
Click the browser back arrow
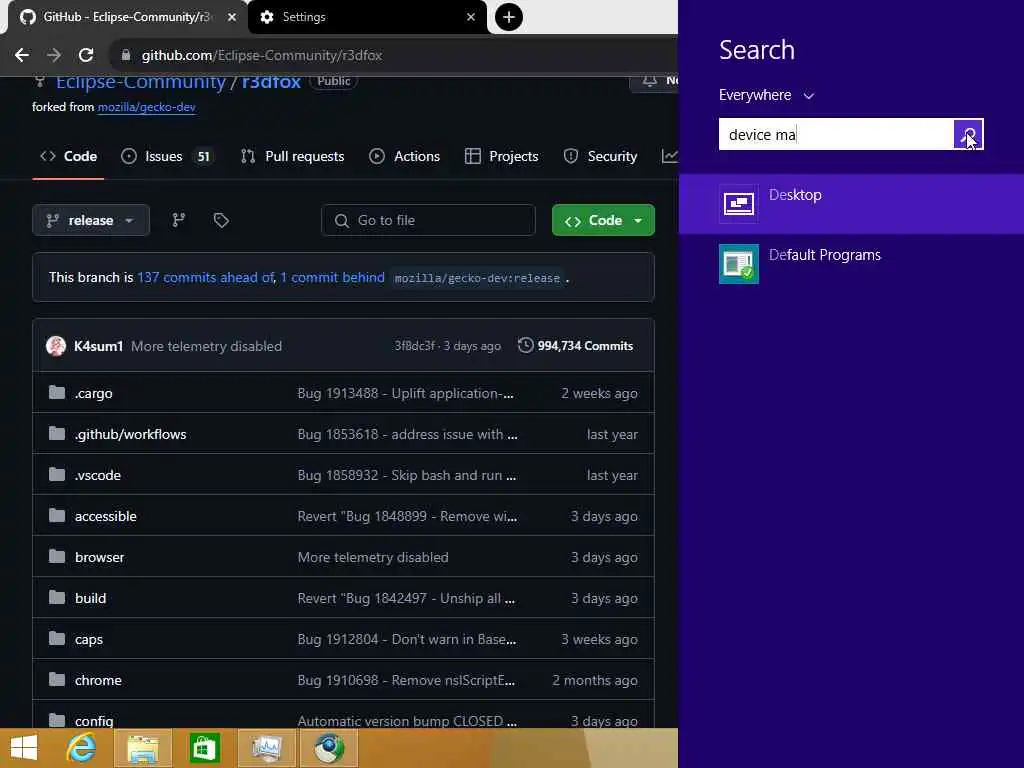(22, 55)
